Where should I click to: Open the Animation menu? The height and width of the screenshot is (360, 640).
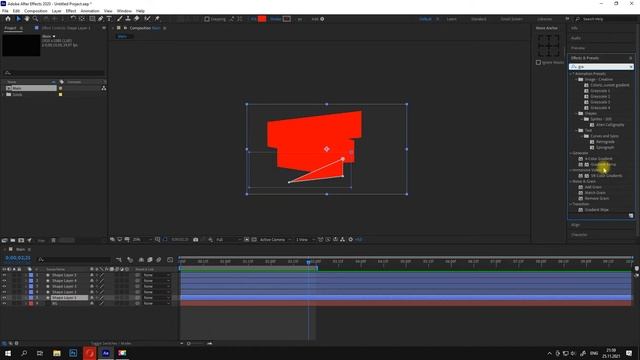[x=90, y=11]
